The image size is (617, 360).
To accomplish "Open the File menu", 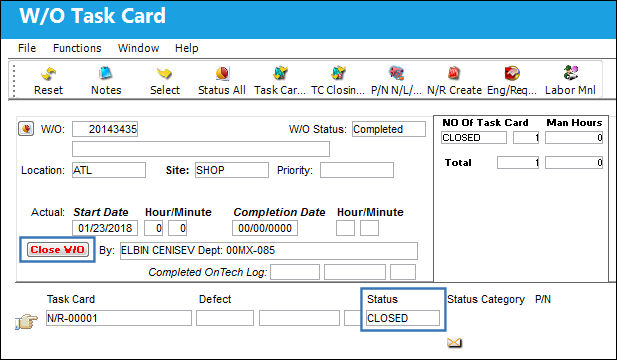I will [x=27, y=48].
